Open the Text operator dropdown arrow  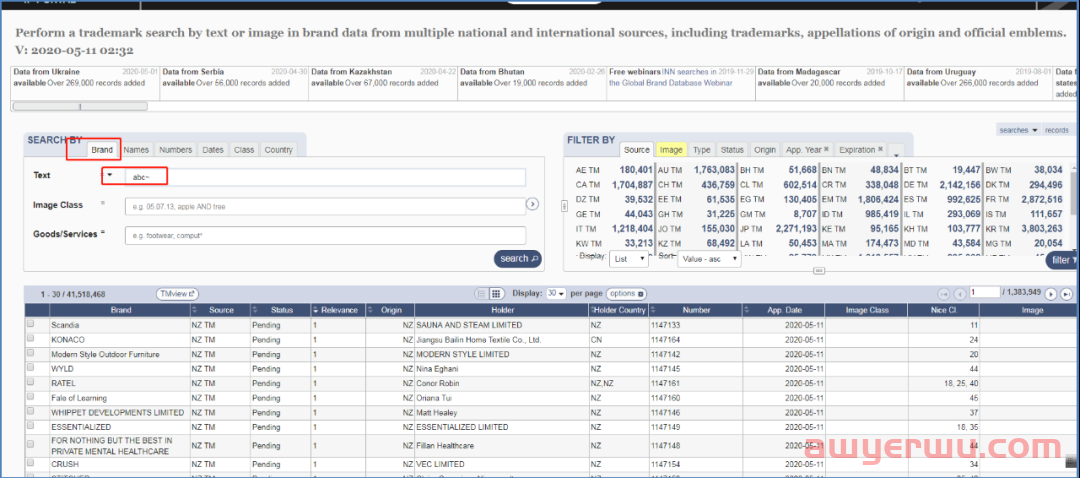click(x=110, y=176)
